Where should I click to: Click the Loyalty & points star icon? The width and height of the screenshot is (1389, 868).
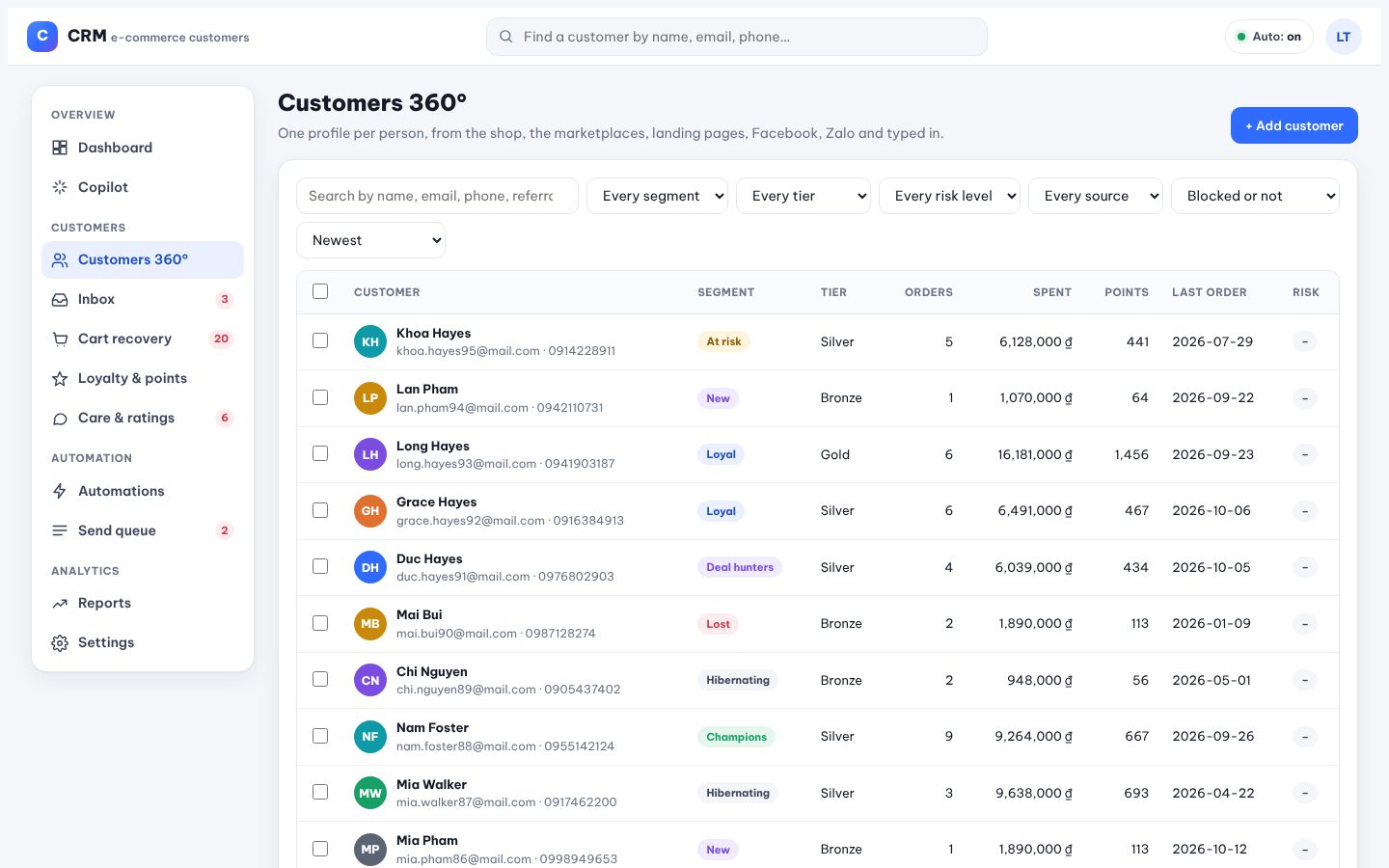tap(60, 379)
